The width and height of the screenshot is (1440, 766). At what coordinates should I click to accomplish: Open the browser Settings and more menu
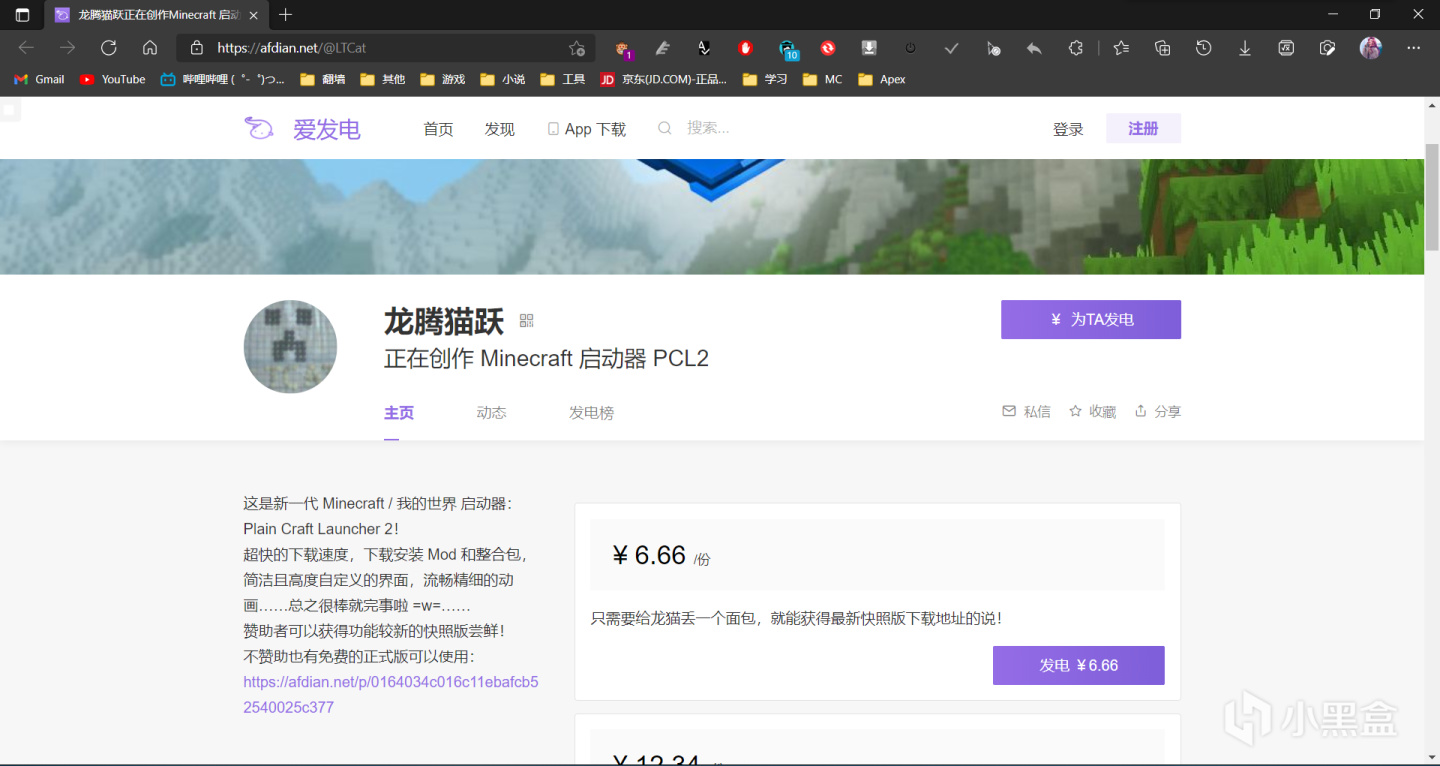[x=1413, y=47]
